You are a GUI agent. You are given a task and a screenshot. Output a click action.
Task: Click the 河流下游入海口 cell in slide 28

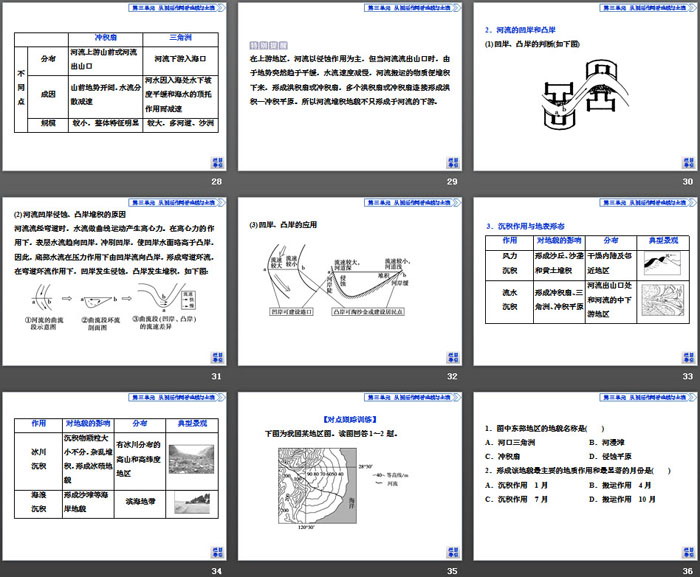[x=181, y=59]
